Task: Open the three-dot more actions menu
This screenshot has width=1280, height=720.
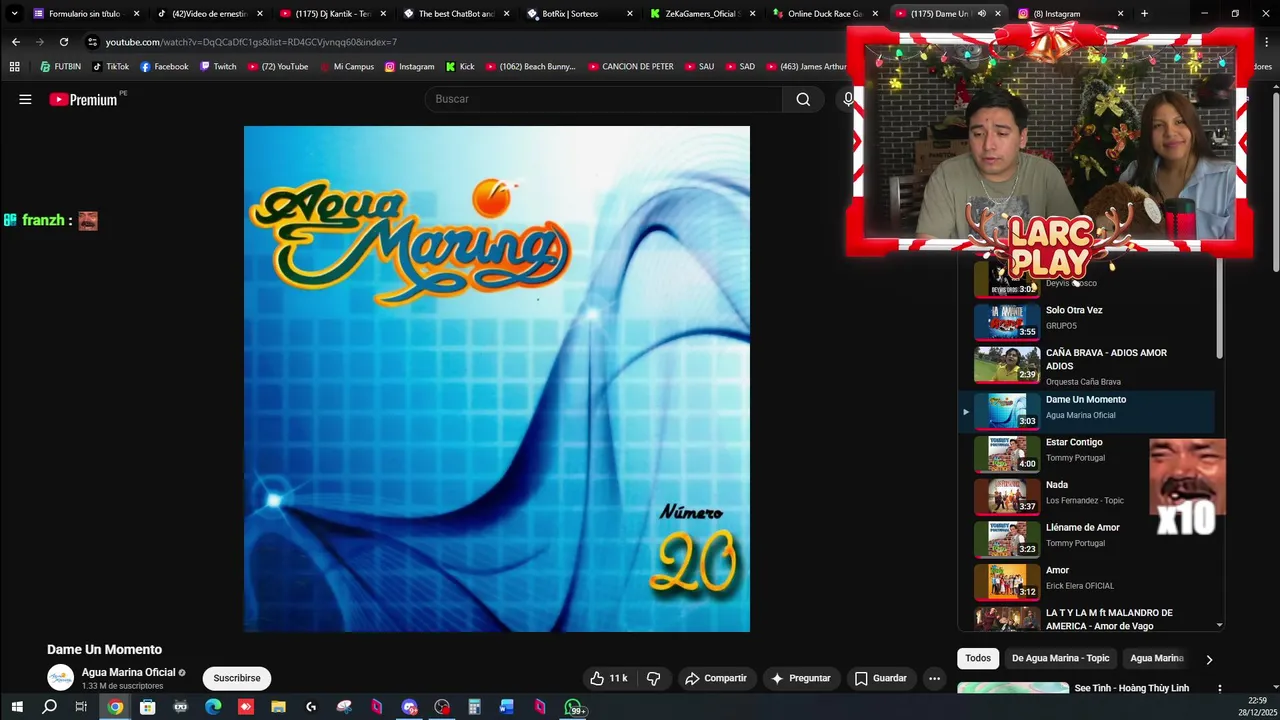Action: tap(934, 678)
